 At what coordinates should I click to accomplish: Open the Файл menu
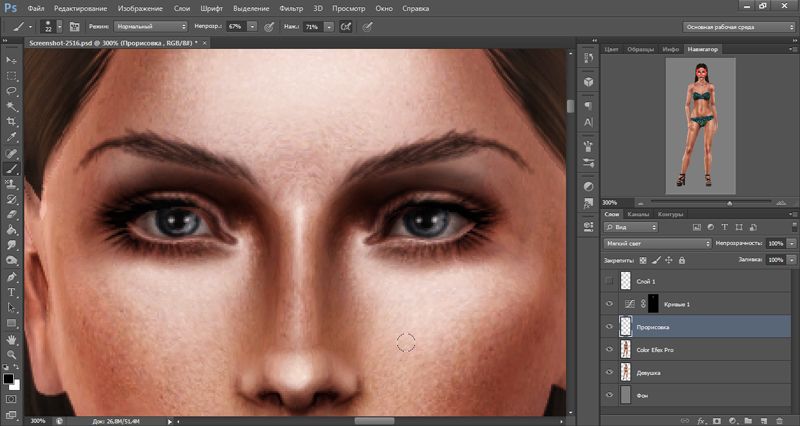click(x=36, y=8)
